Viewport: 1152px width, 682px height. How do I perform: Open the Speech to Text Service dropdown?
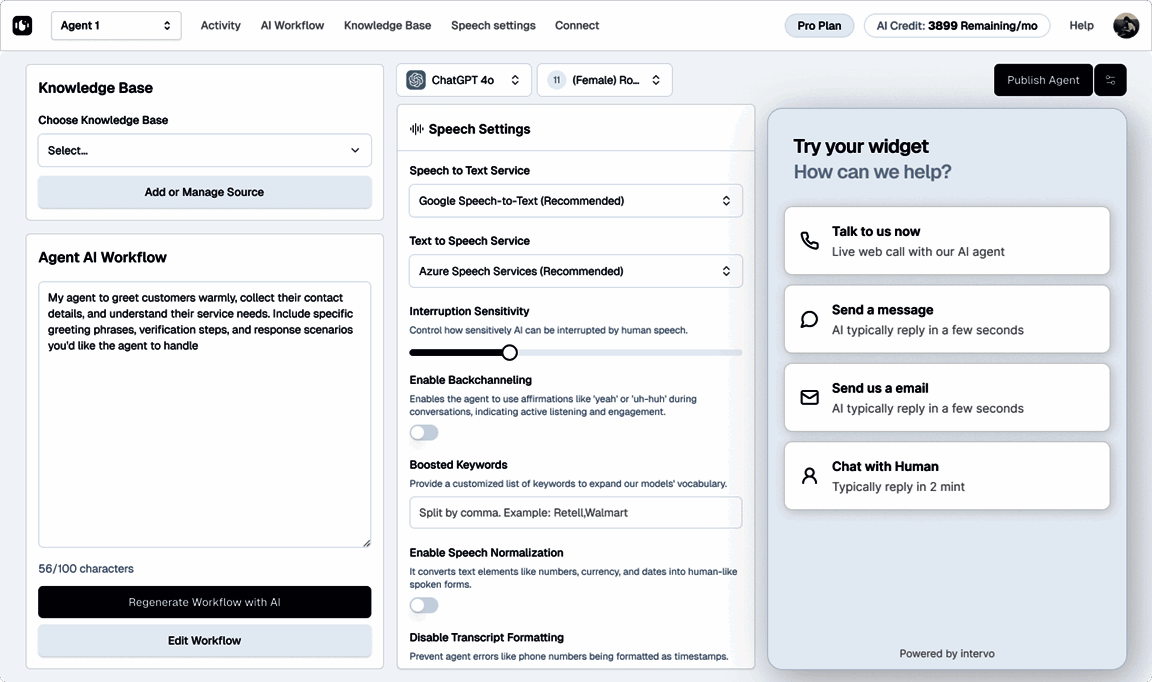[575, 201]
